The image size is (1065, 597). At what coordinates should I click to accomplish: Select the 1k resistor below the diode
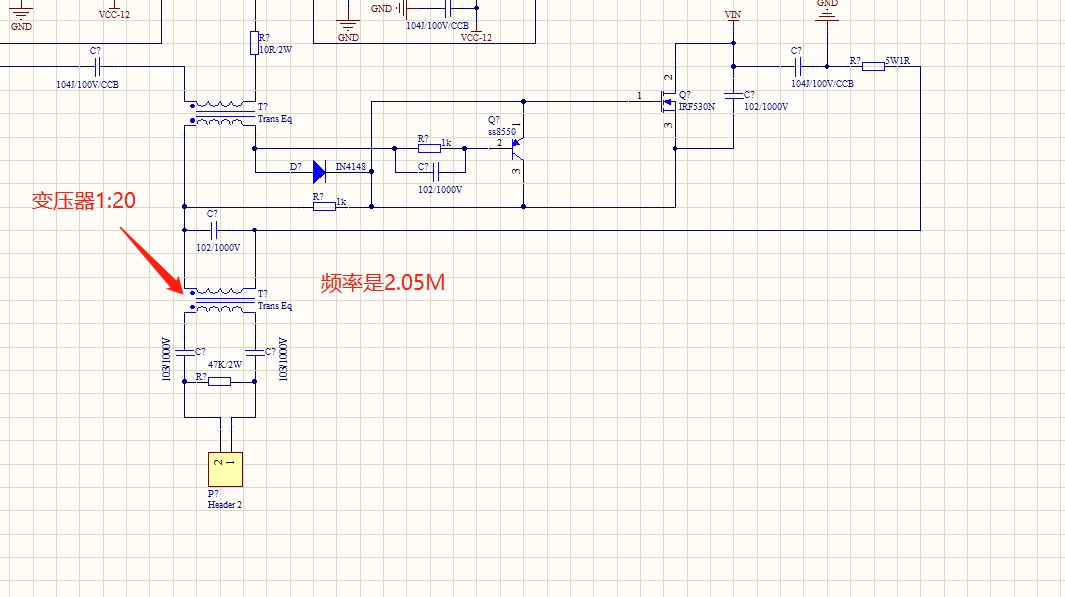coord(324,207)
